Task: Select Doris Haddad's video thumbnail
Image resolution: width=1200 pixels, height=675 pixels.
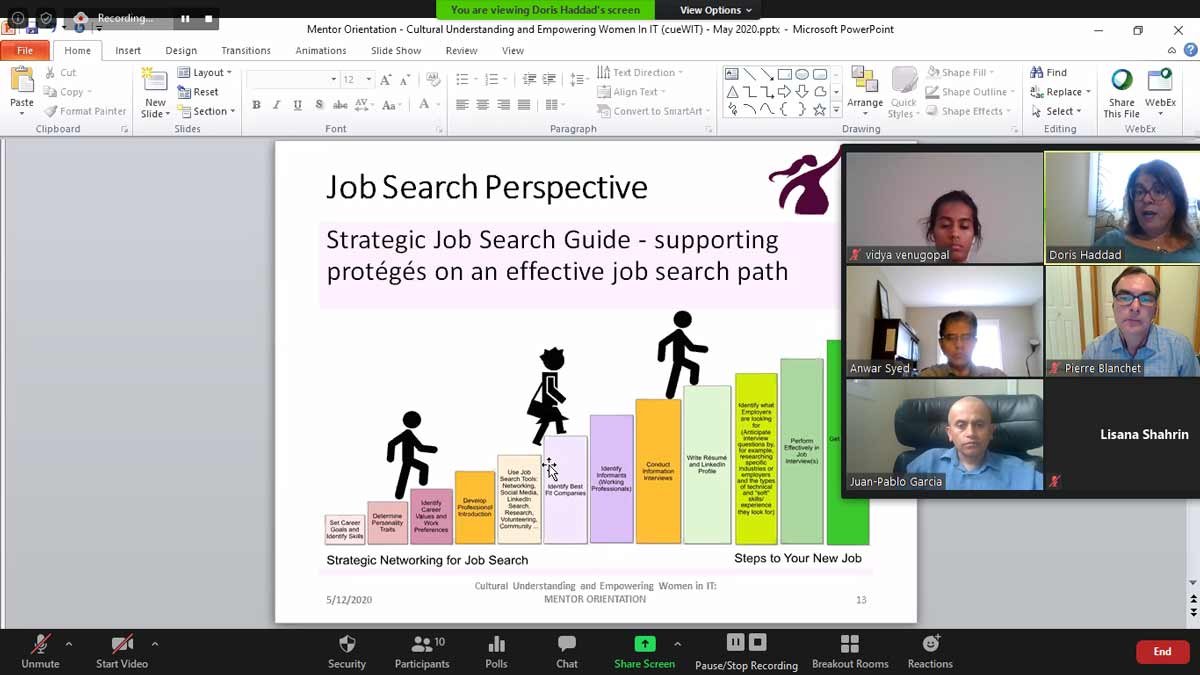Action: 1122,207
